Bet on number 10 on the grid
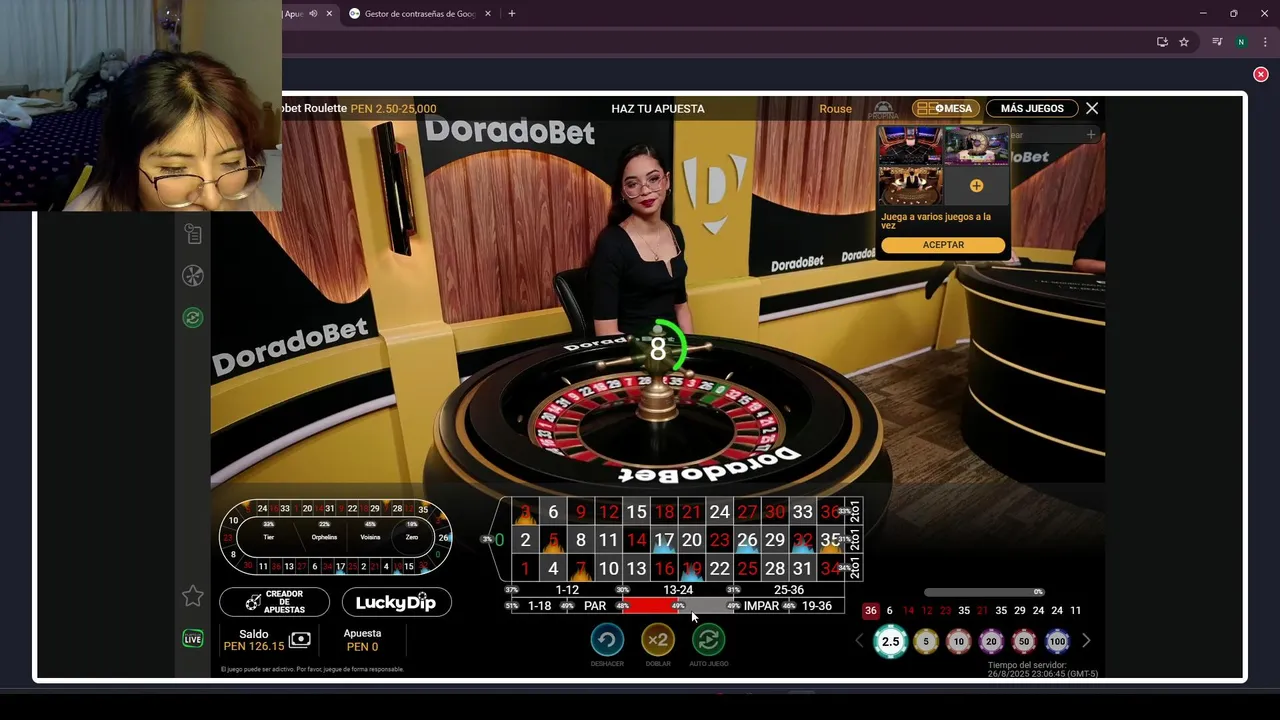 [x=608, y=569]
